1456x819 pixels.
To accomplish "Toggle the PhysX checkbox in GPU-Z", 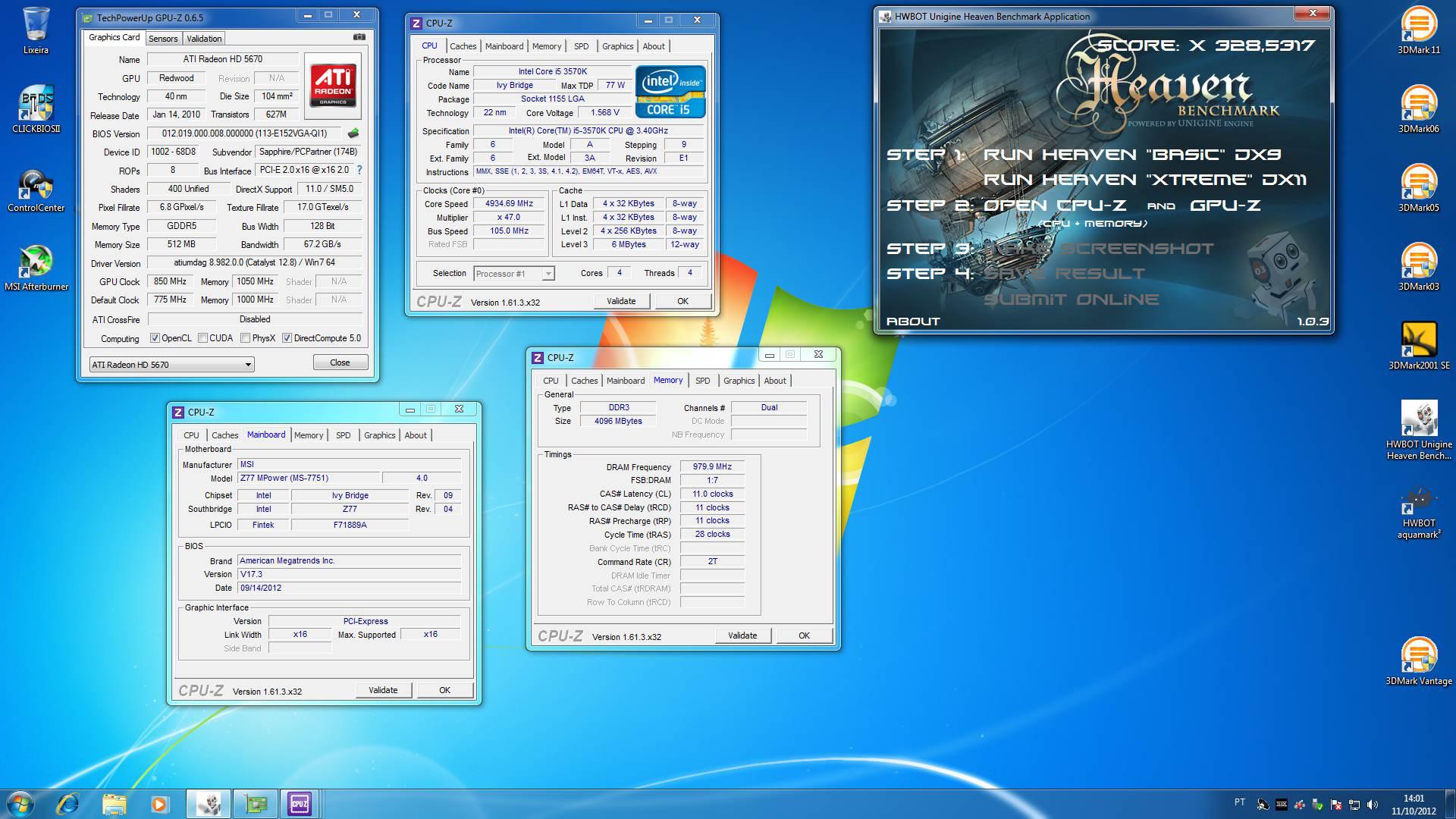I will [x=245, y=338].
